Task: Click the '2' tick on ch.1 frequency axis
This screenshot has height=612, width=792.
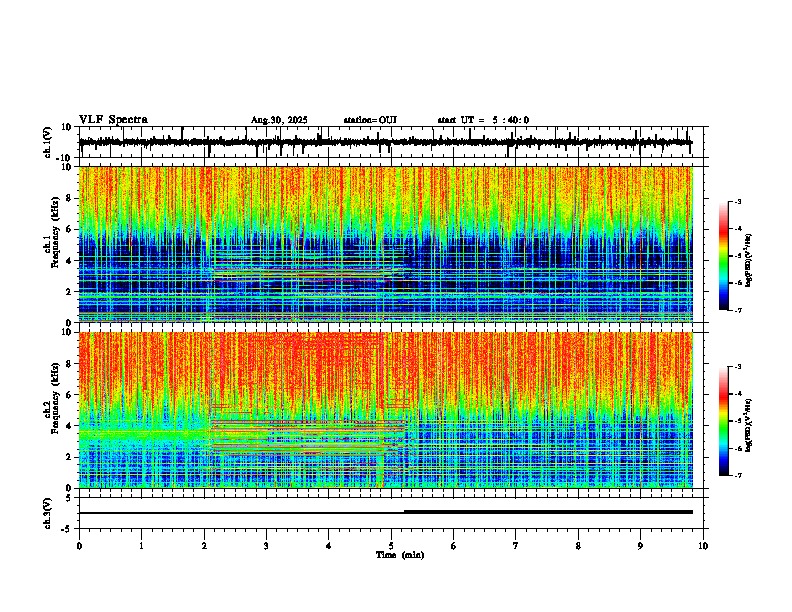Action: click(x=70, y=291)
